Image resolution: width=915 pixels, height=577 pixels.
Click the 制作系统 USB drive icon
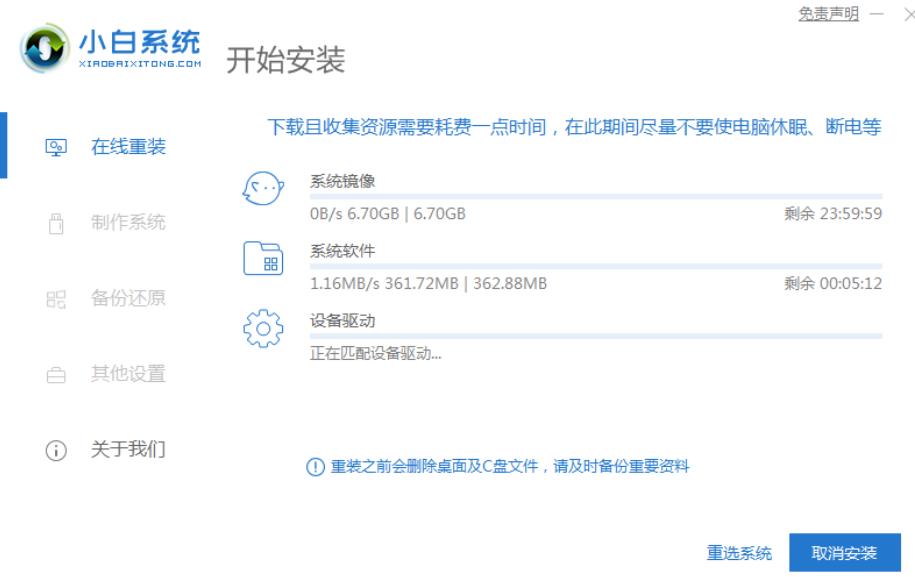click(x=56, y=223)
